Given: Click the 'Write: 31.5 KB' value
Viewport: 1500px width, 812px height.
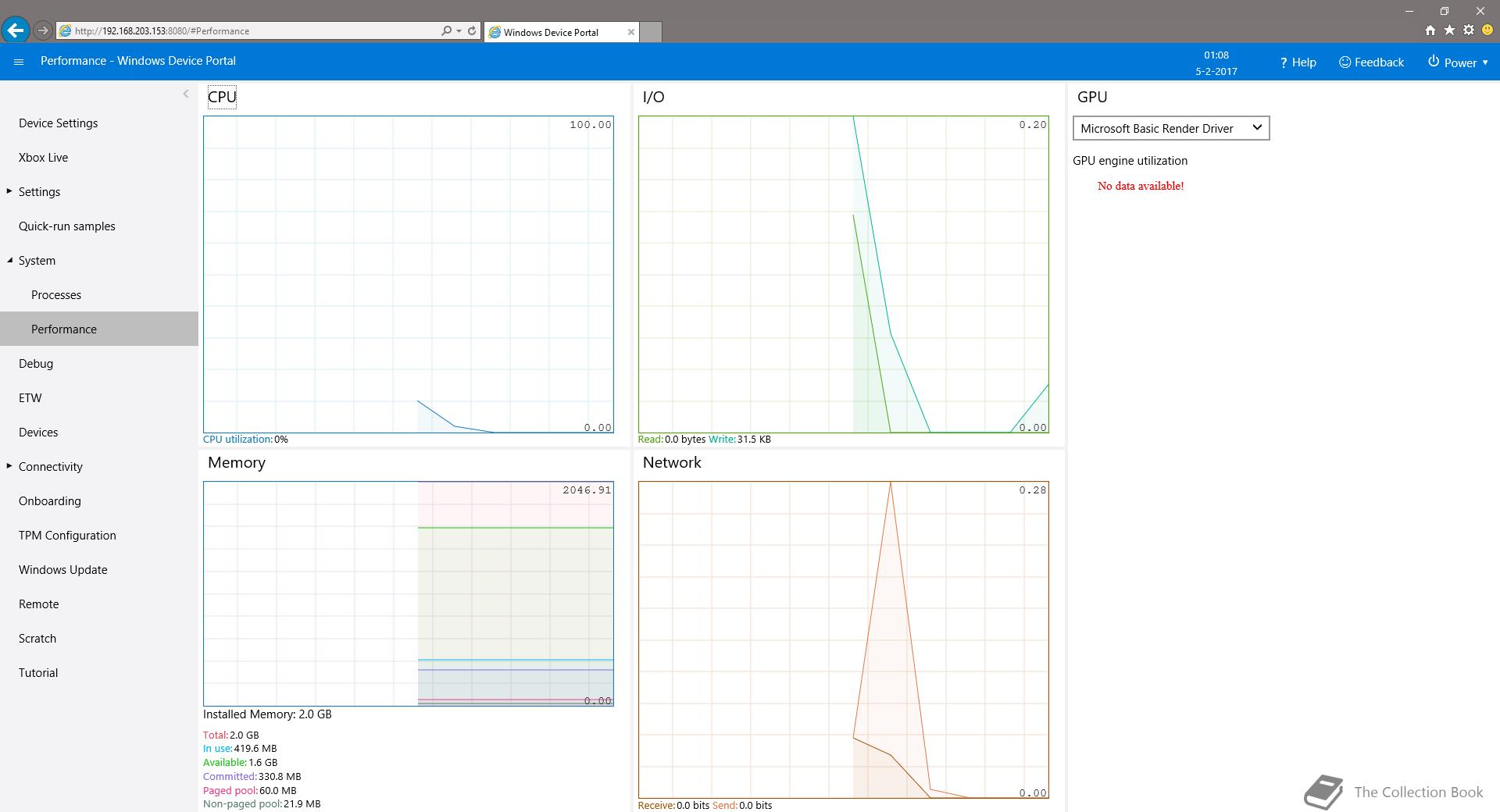Looking at the screenshot, I should click(740, 440).
